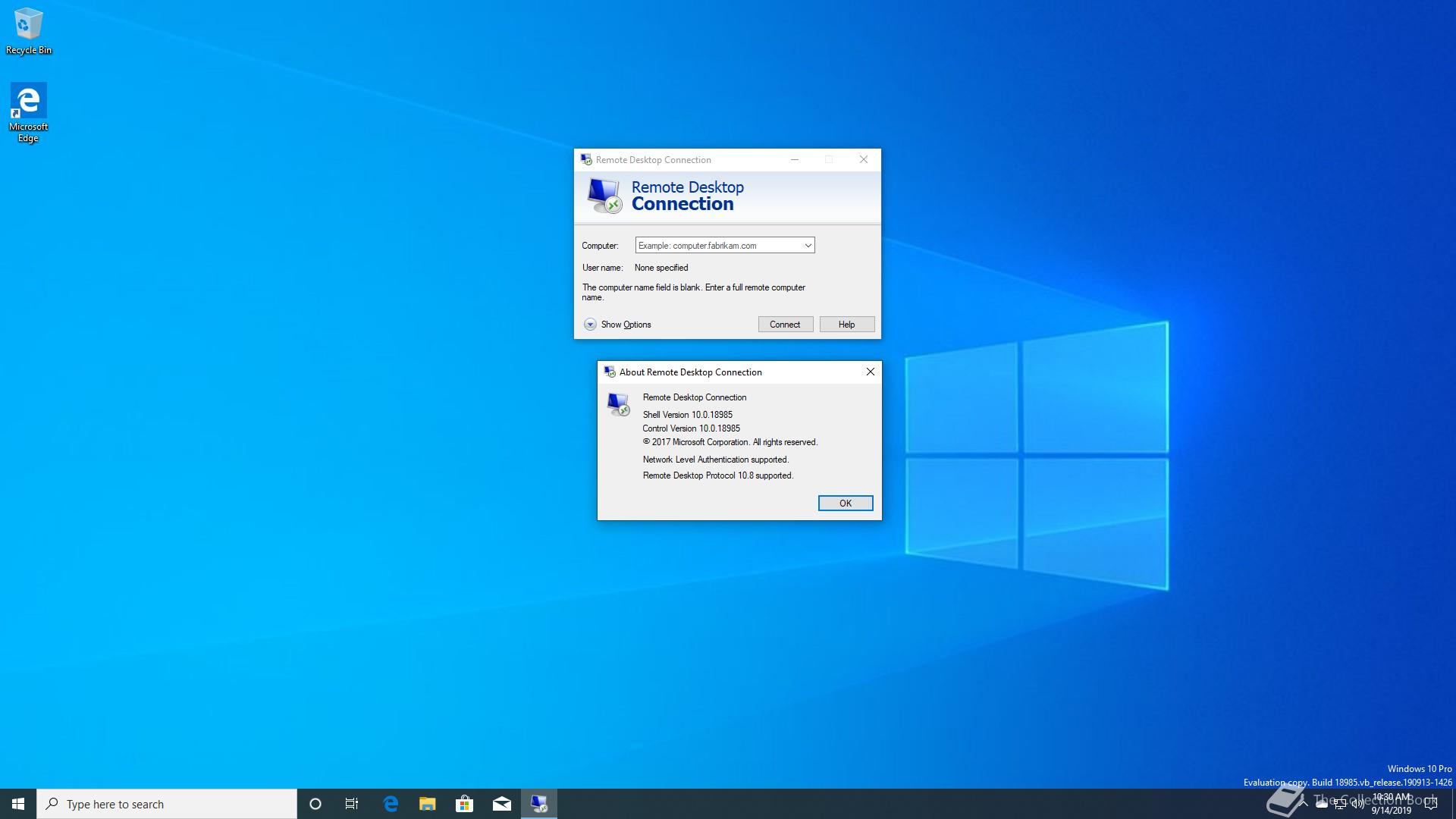This screenshot has height=819, width=1456.
Task: Open Microsoft Store from the taskbar
Action: pos(464,804)
